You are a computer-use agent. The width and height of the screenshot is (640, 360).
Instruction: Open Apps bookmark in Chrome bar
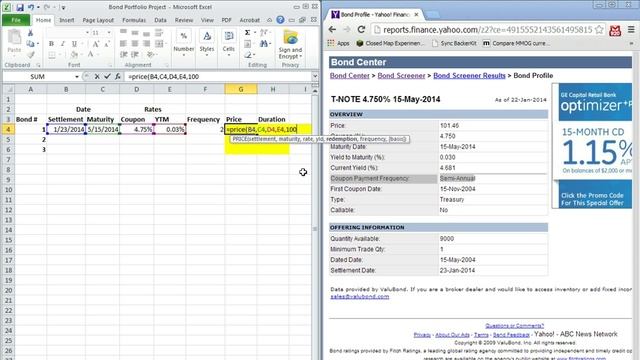click(338, 43)
